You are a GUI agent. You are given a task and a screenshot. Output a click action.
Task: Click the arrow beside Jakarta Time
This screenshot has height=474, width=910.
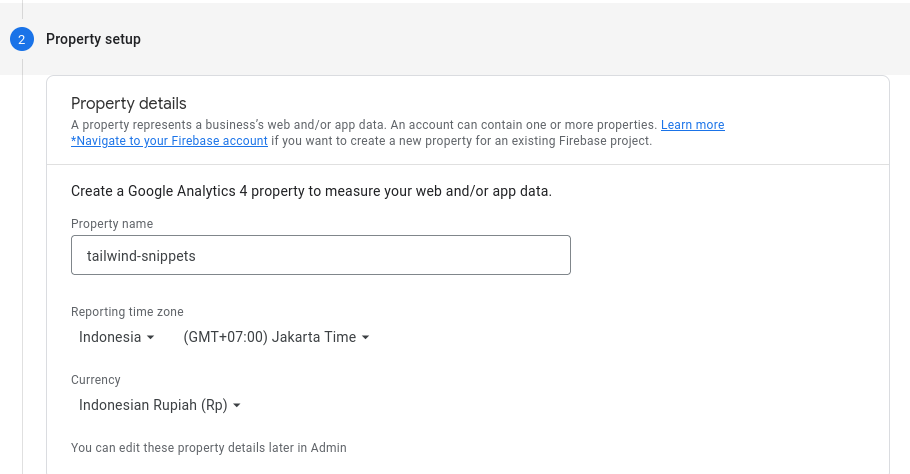point(366,338)
